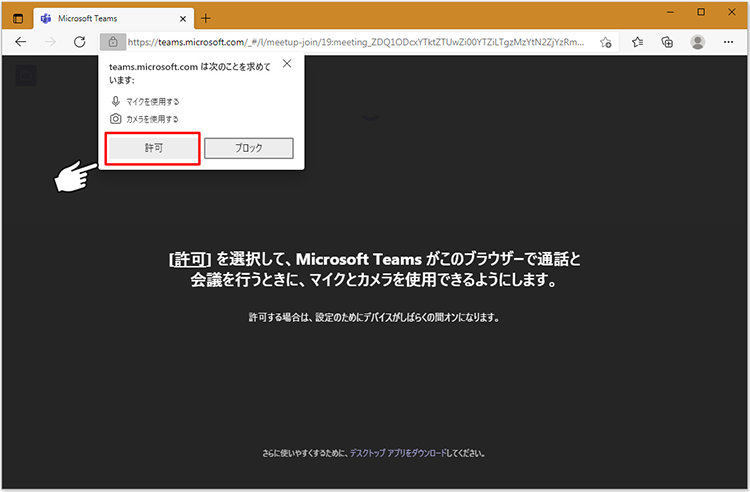Minimize the browser window

(671, 12)
